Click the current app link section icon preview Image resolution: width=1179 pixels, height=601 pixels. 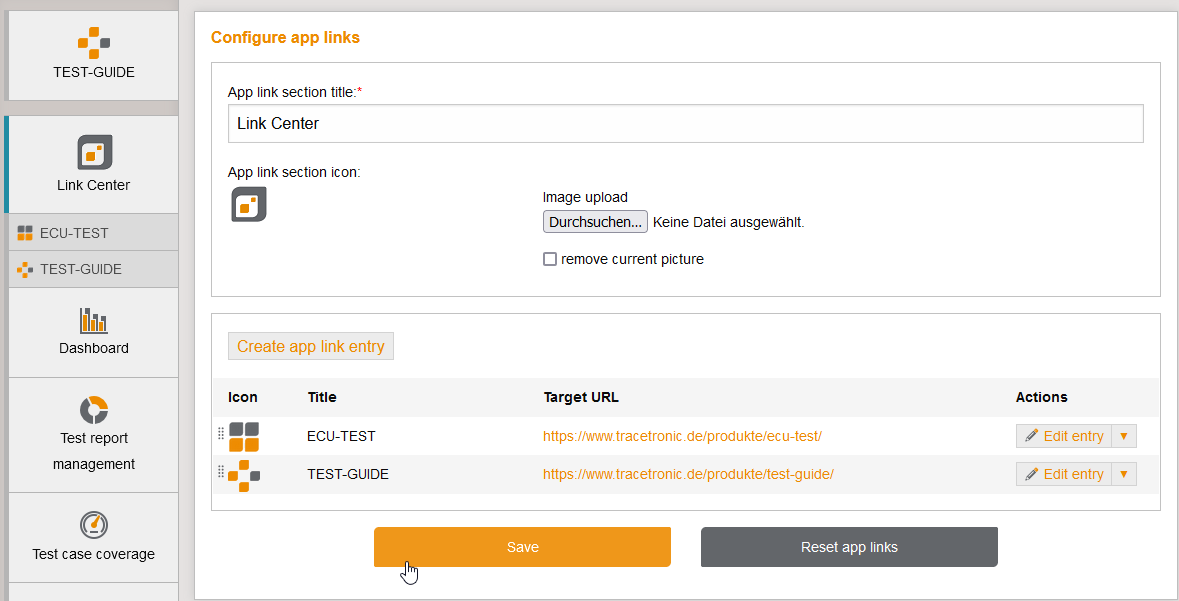pyautogui.click(x=248, y=203)
